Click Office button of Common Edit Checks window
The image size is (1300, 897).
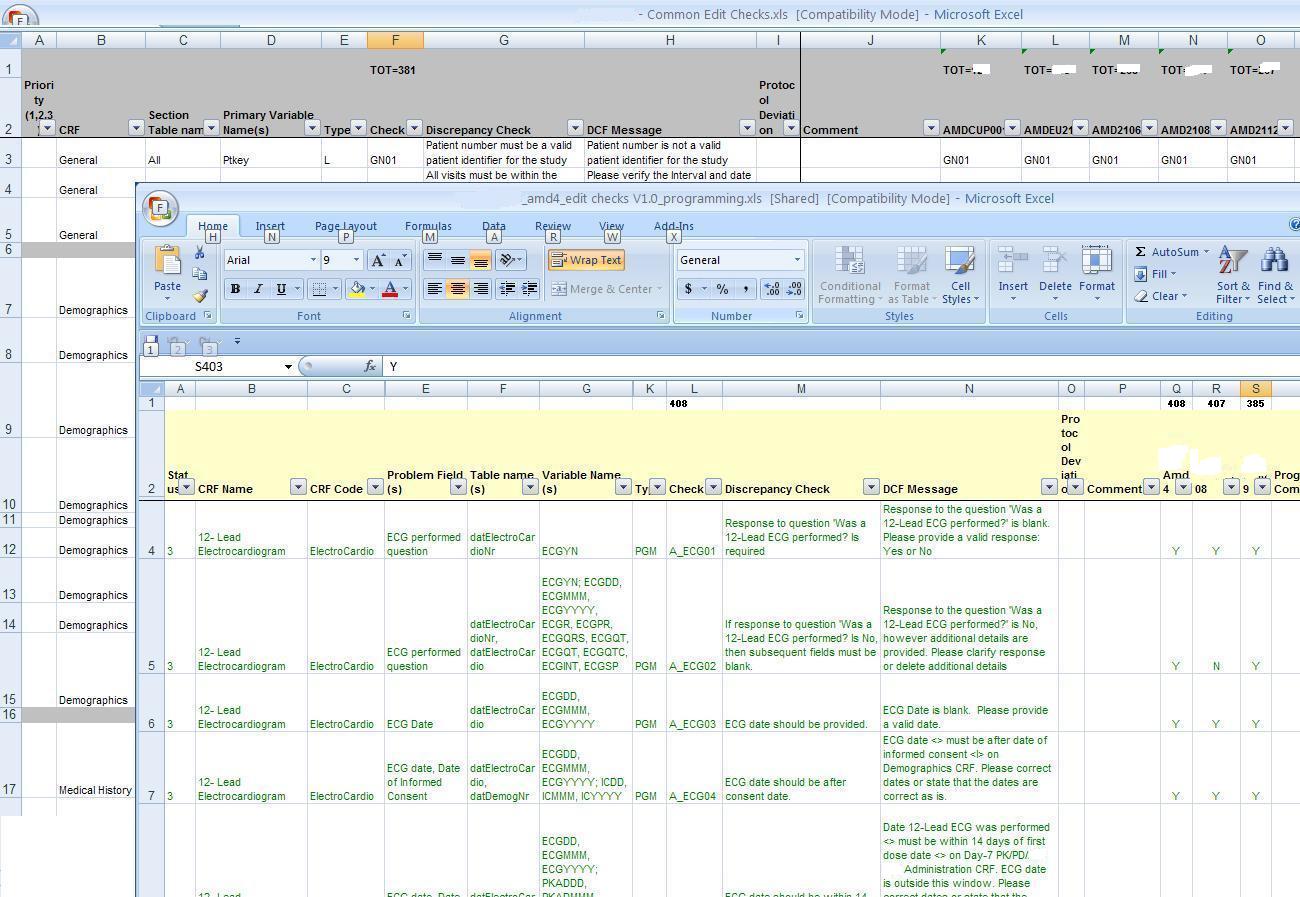pyautogui.click(x=18, y=18)
